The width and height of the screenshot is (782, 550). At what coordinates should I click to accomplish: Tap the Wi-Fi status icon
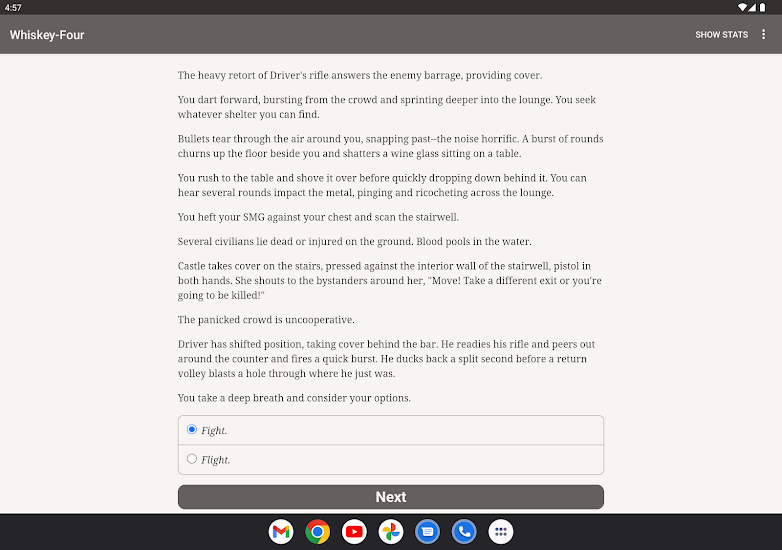[744, 7]
